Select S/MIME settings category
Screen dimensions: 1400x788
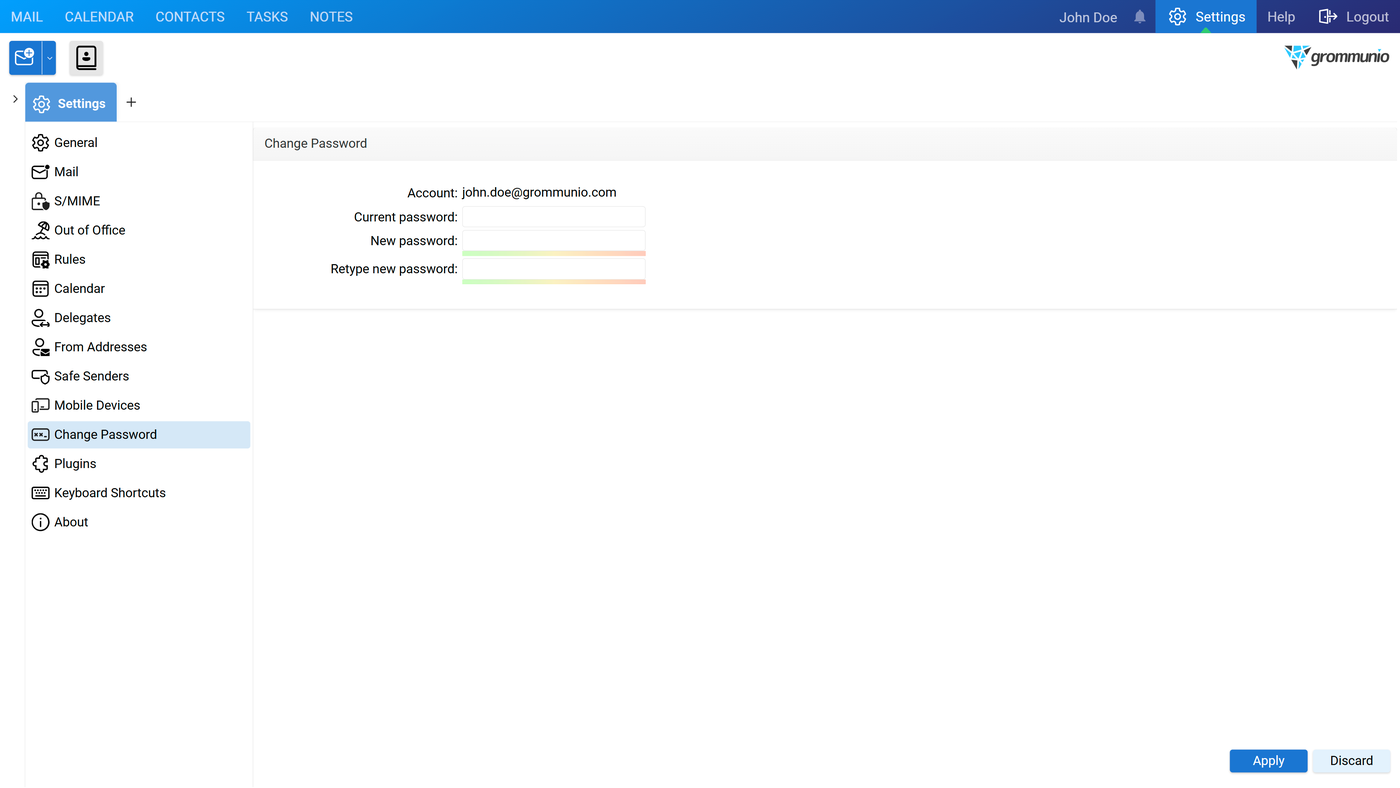click(x=77, y=201)
